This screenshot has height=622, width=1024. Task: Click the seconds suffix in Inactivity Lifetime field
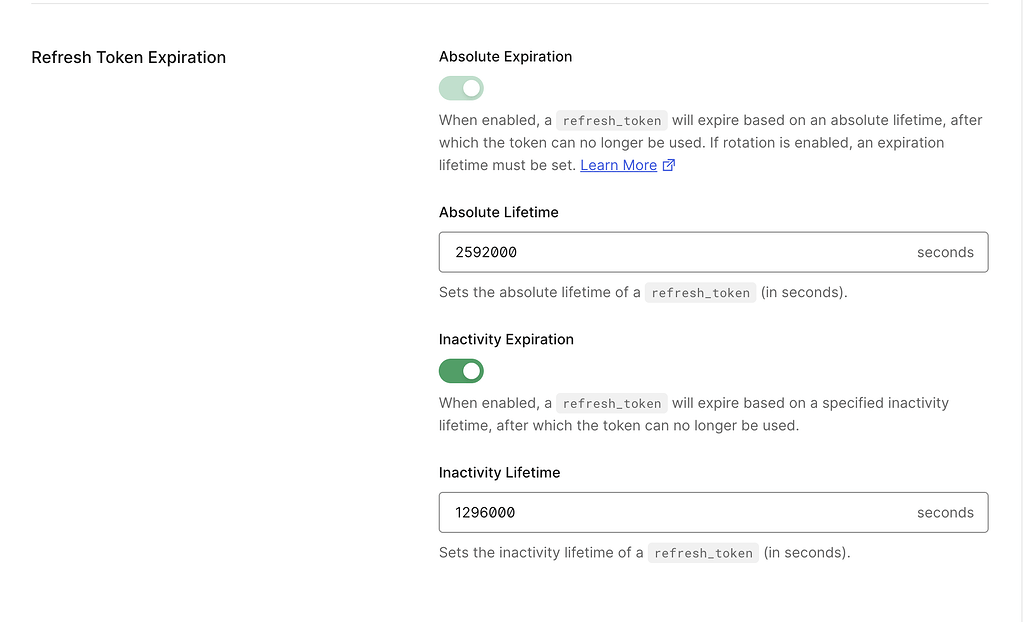(944, 512)
